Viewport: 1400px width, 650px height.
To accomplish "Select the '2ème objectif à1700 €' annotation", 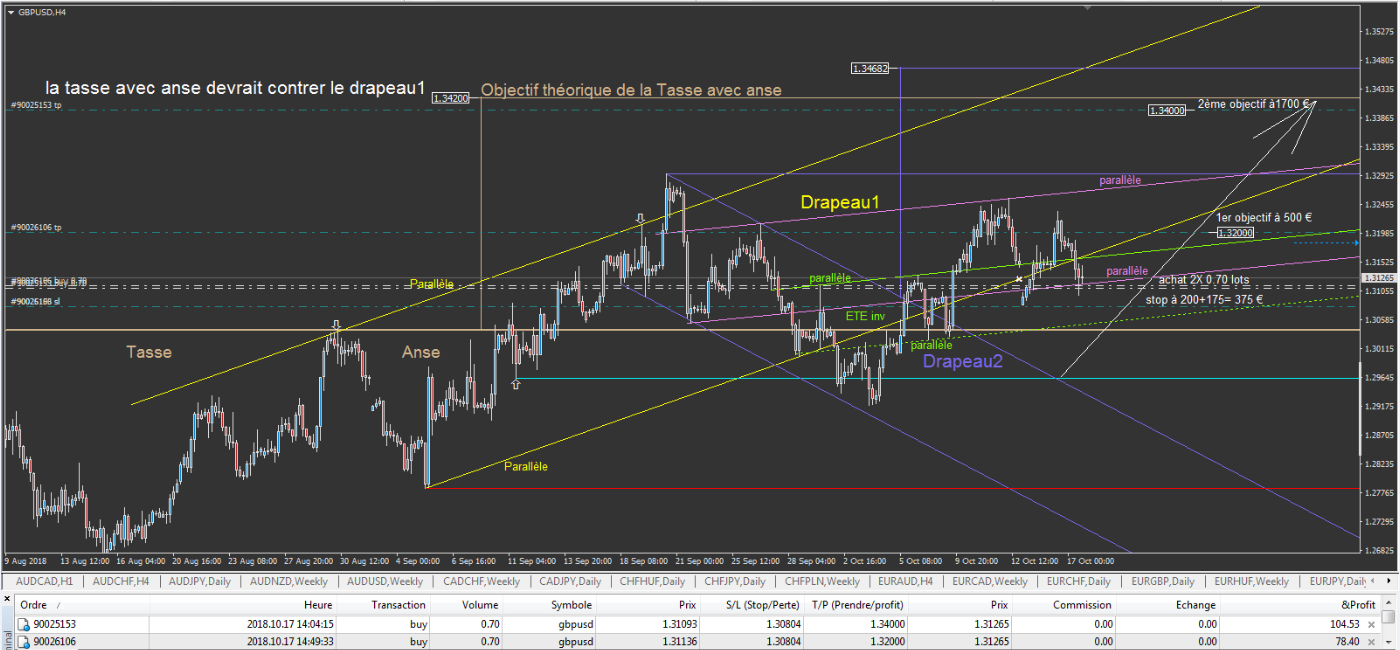I will [x=1253, y=103].
